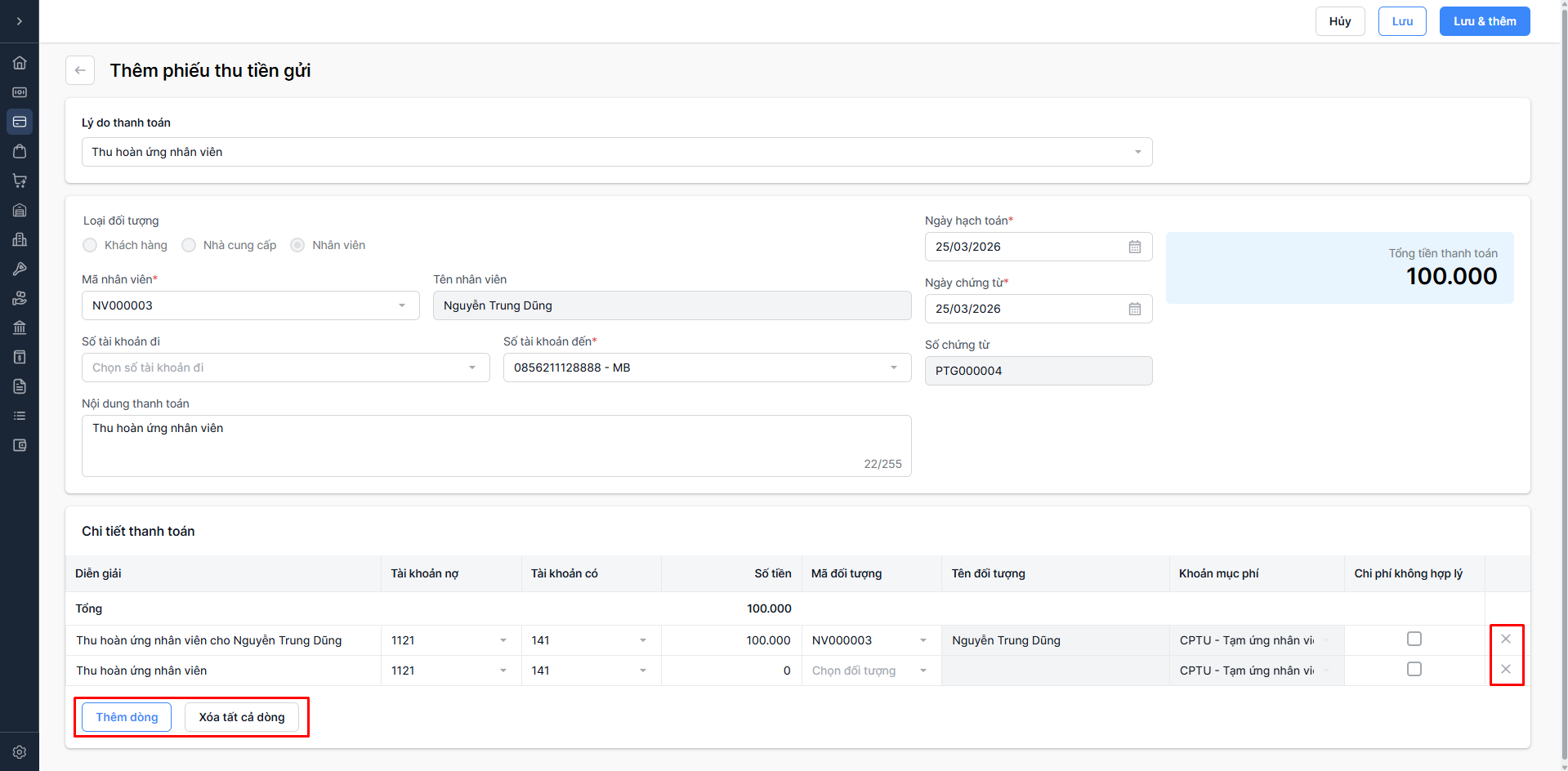Click the Nội dung thanh toán text area
Viewport: 1568px width, 771px height.
(x=496, y=445)
